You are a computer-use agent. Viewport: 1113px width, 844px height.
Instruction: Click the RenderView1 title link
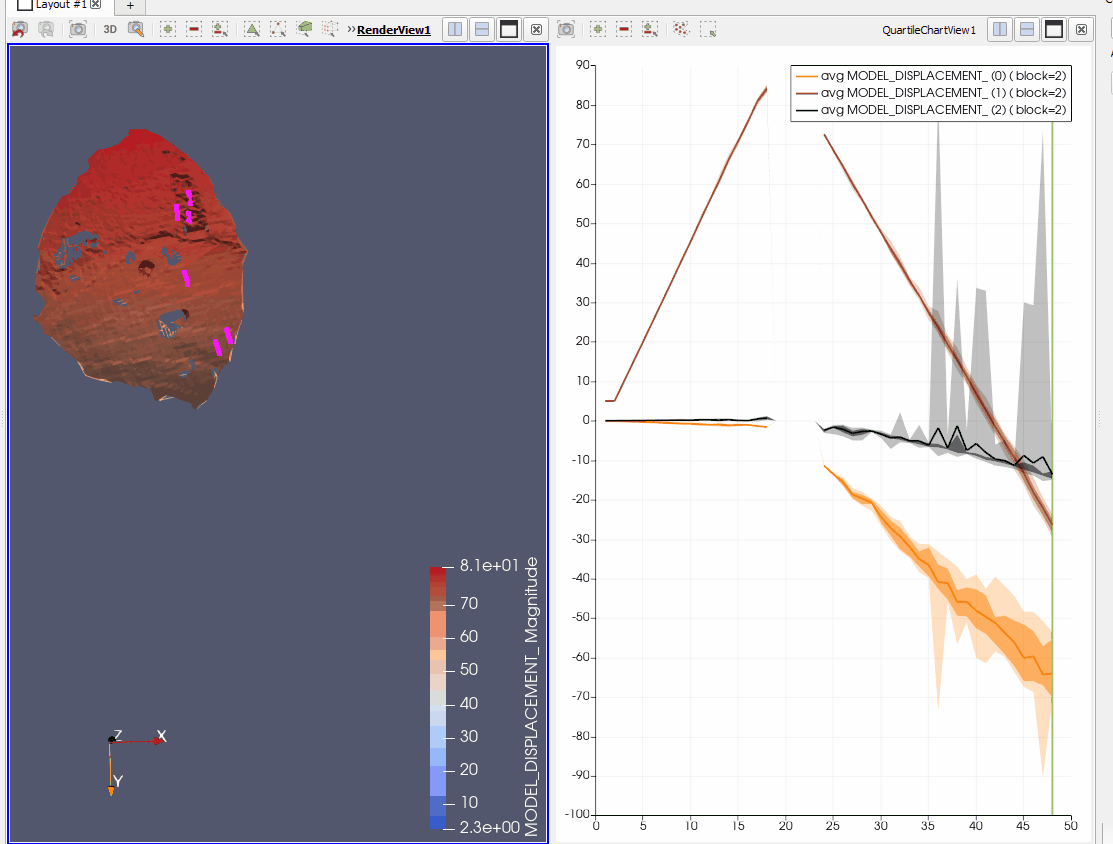tap(394, 30)
